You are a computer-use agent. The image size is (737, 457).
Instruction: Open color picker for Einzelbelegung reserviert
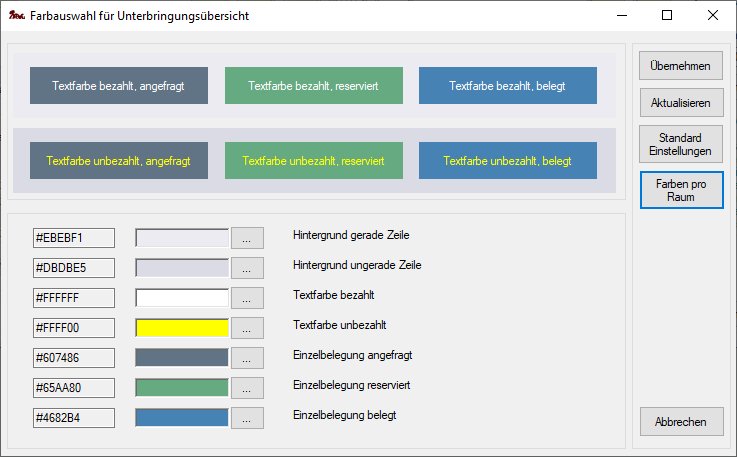(247, 388)
